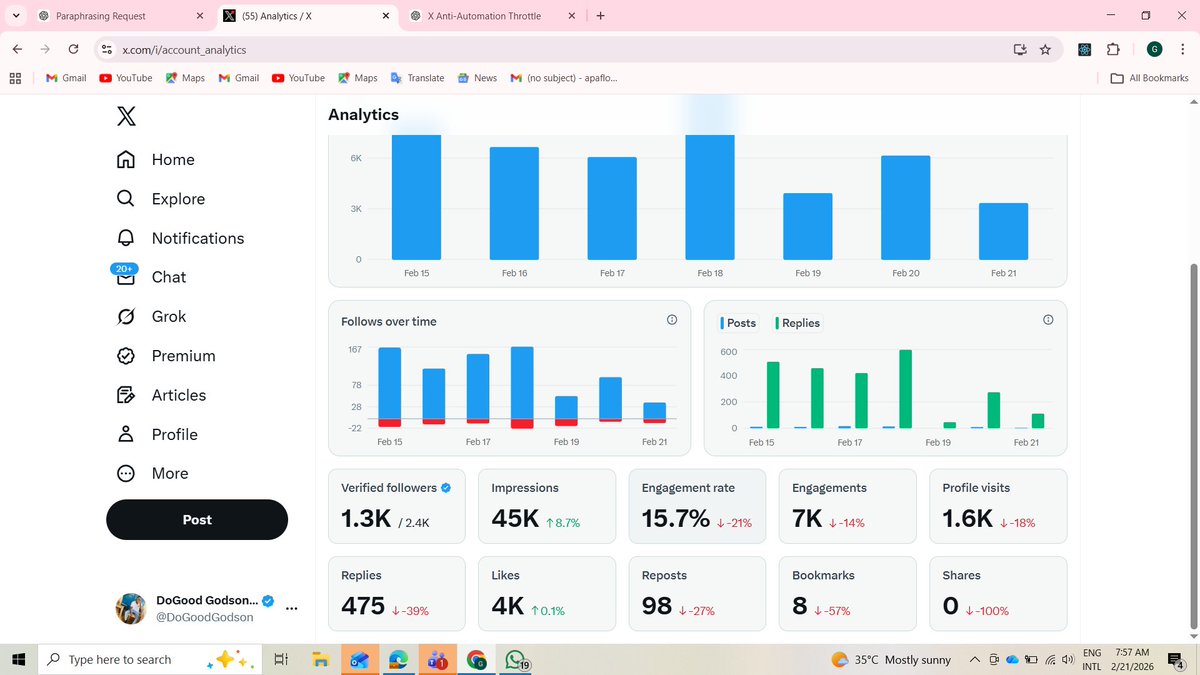Select the Explore magnifier icon
This screenshot has width=1200, height=675.
tap(125, 198)
